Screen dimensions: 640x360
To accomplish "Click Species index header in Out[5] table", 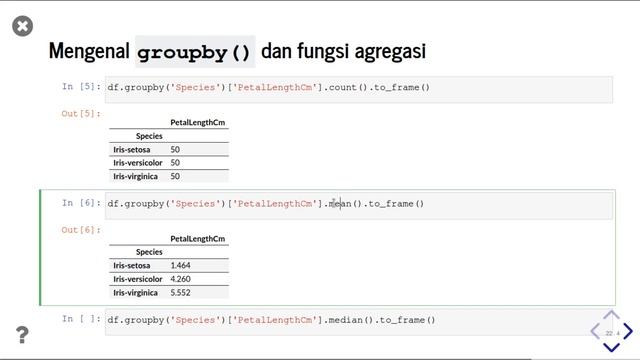I will coord(149,136).
